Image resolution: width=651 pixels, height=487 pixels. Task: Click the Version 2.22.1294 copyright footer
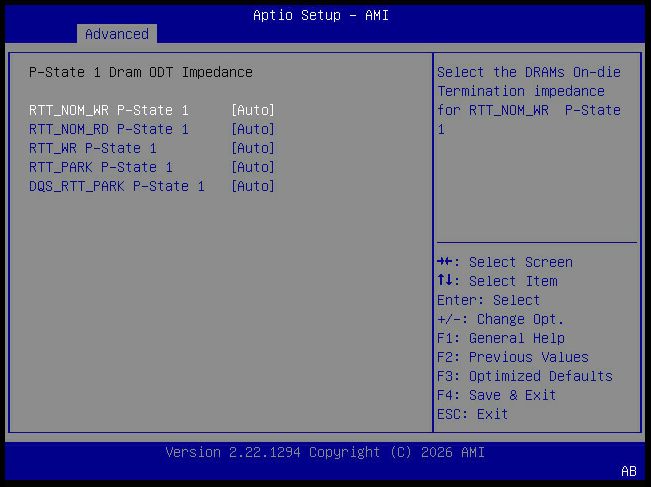(x=325, y=452)
